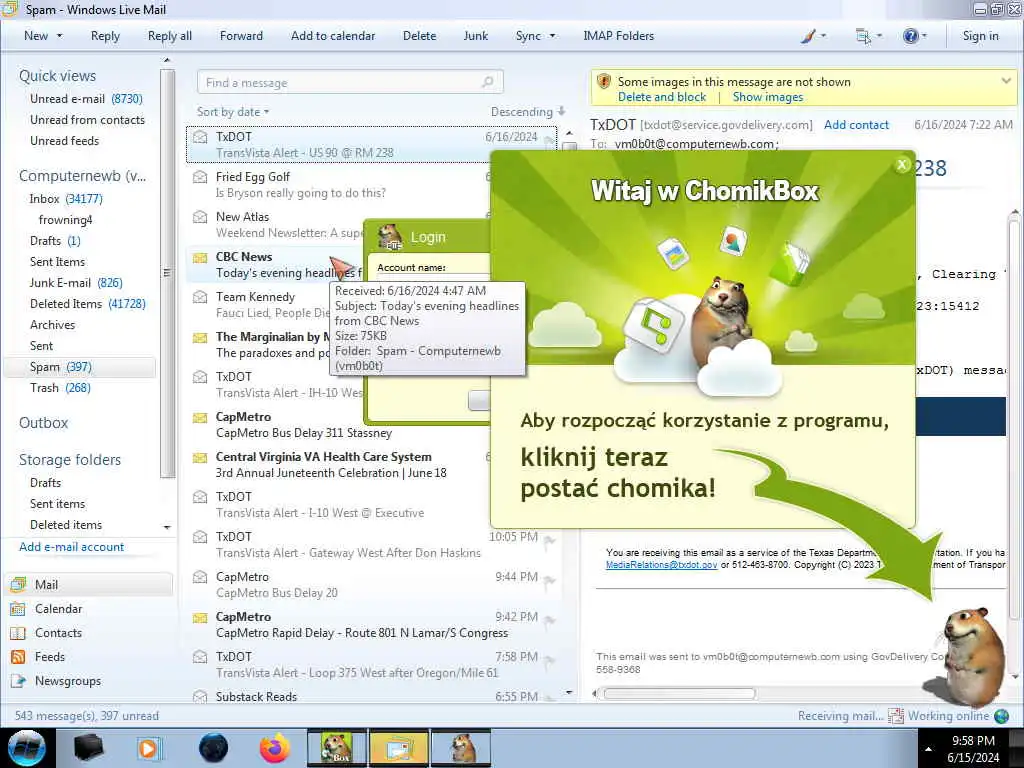Image resolution: width=1024 pixels, height=768 pixels.
Task: Click the reading pane horizontal scrollbar
Action: click(679, 694)
